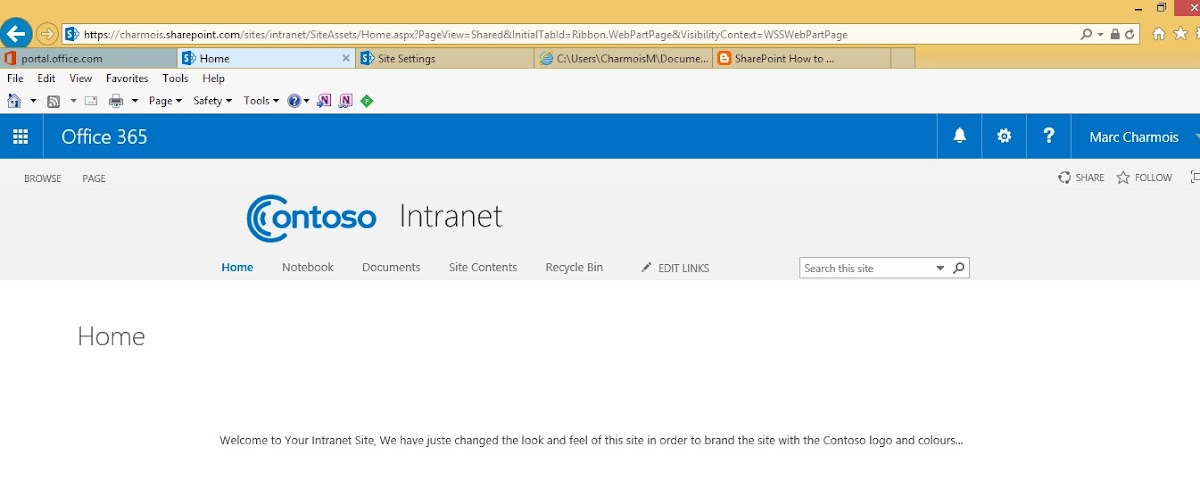Screen dimensions: 1200x480
Task: Open a new blank browser tab
Action: (902, 58)
